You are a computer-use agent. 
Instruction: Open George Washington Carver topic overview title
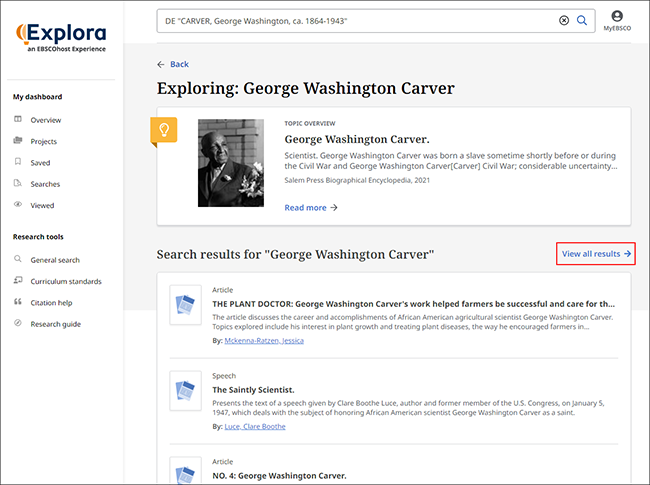(357, 139)
